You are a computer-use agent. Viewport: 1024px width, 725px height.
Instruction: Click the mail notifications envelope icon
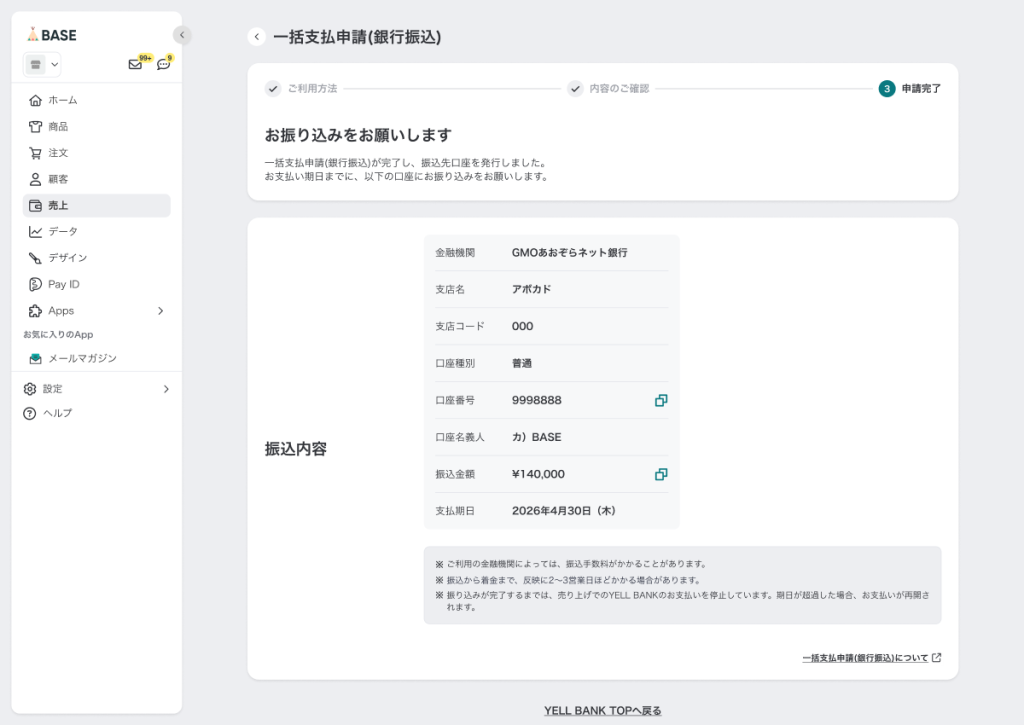click(135, 65)
